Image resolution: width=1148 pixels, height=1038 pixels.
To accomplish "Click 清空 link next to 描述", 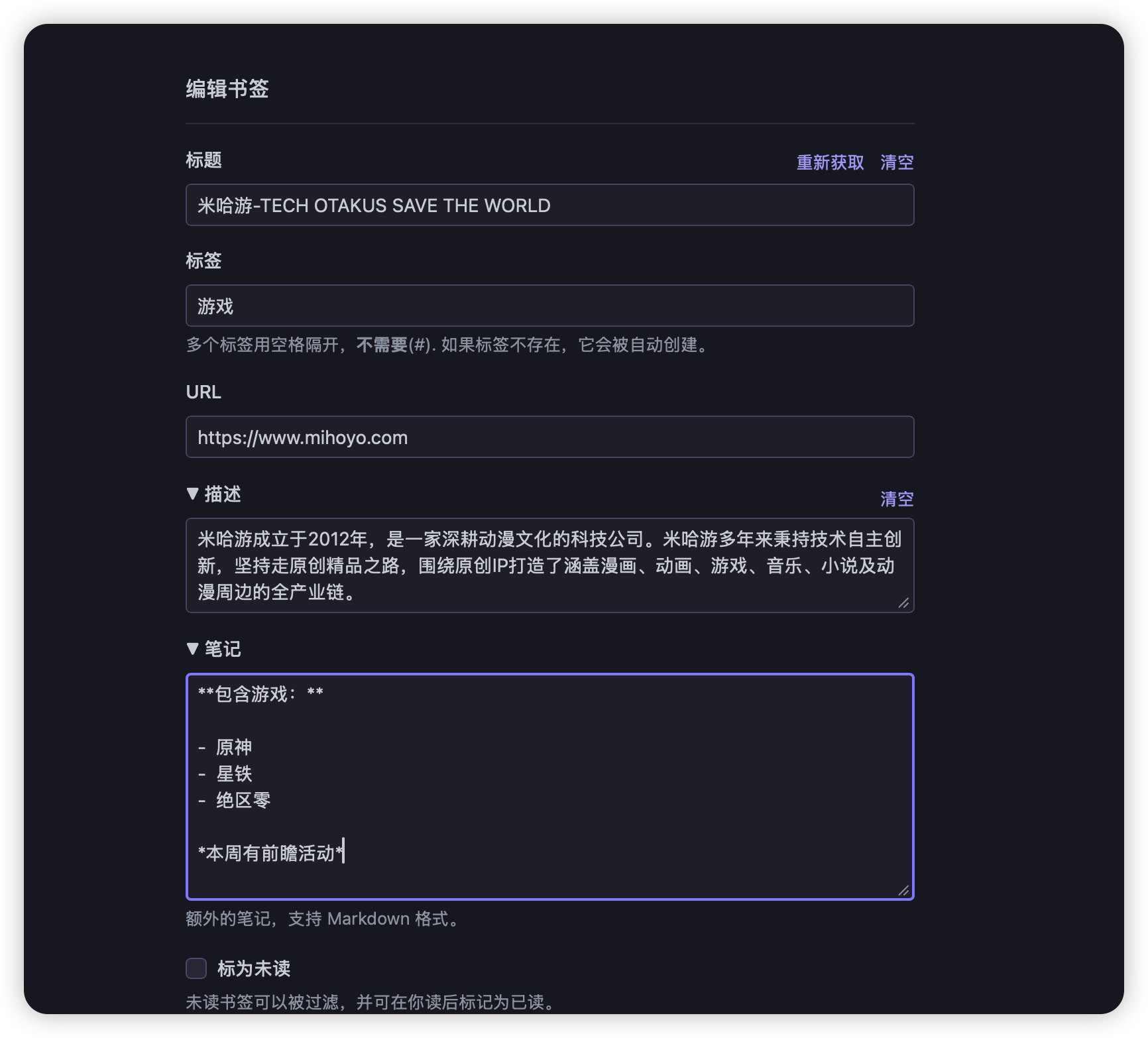I will pos(897,499).
